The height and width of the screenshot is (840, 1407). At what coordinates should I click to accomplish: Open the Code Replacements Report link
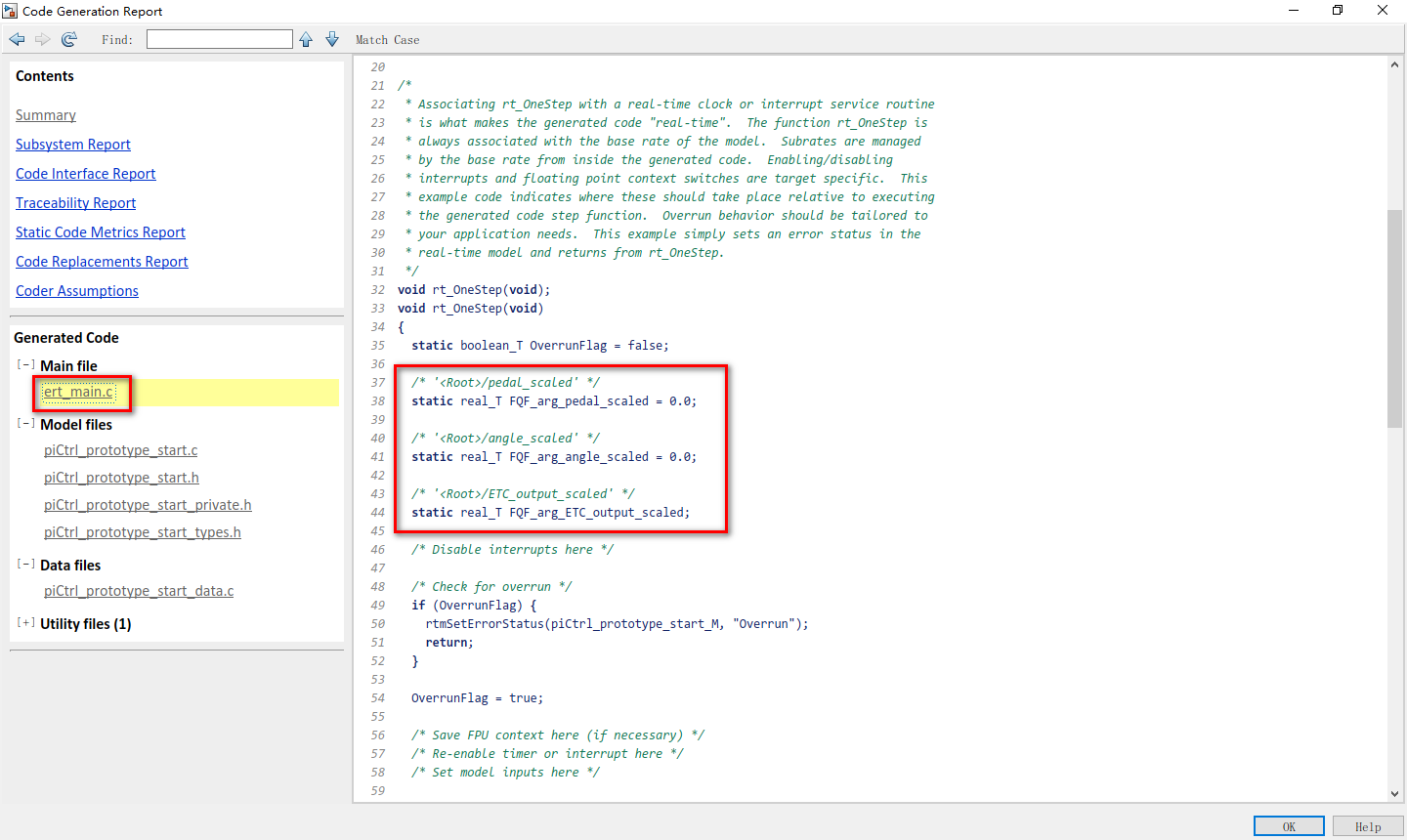click(102, 262)
